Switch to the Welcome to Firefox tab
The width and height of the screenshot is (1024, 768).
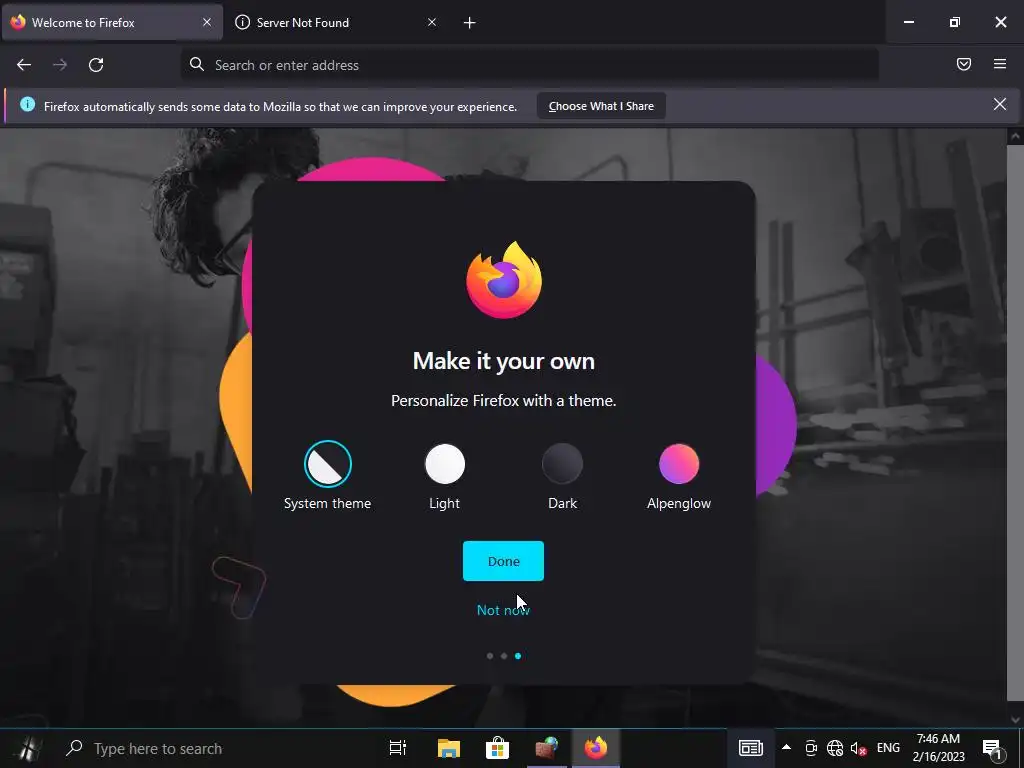point(112,22)
